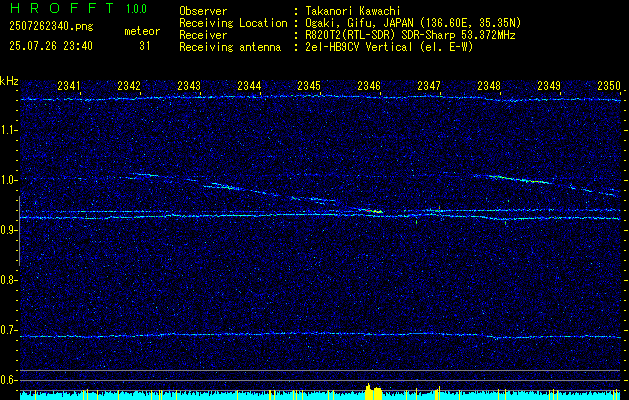Image resolution: width=629 pixels, height=400 pixels.
Task: Click frequency label 1.1
Action: tap(9, 130)
